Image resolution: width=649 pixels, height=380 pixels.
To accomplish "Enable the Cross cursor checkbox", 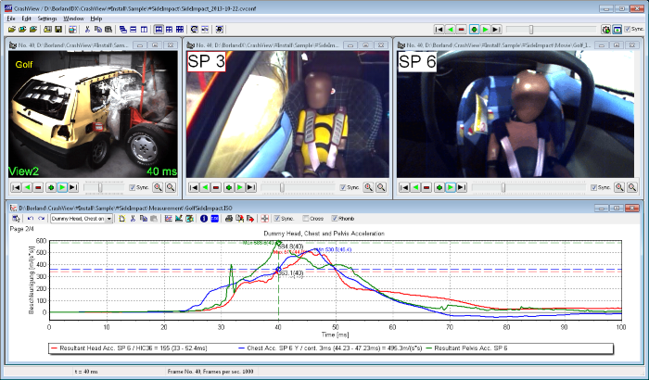I will [x=313, y=219].
